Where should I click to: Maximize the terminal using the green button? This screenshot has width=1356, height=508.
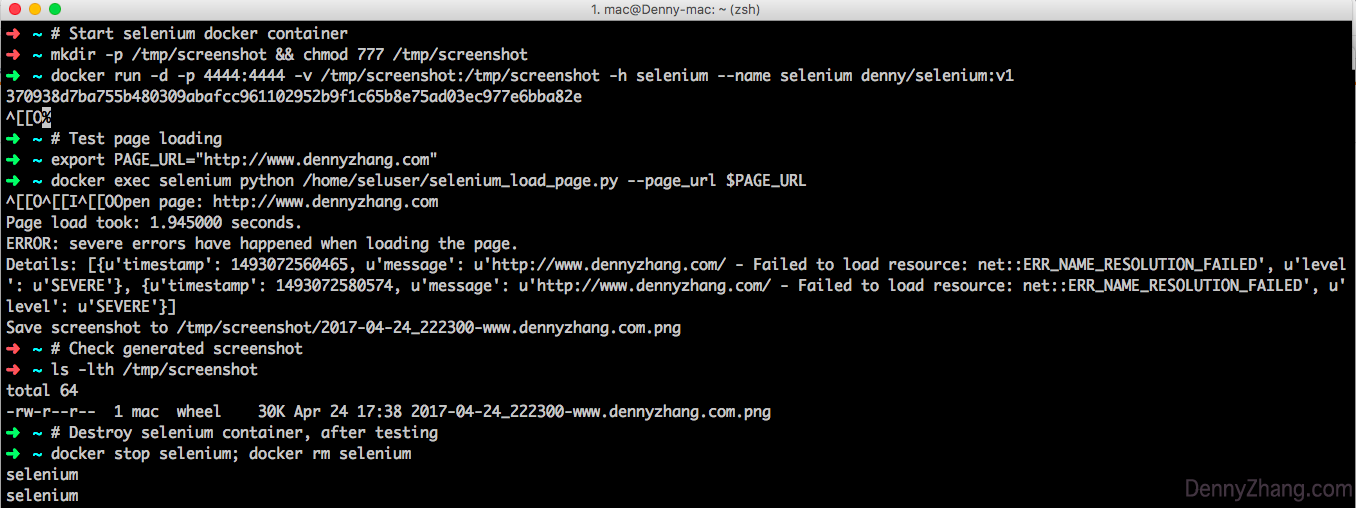(53, 9)
